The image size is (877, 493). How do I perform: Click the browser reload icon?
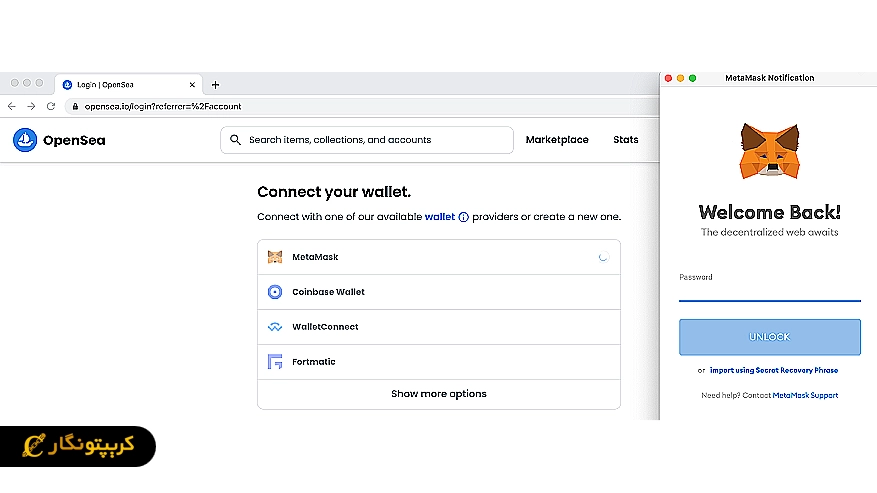(x=51, y=106)
